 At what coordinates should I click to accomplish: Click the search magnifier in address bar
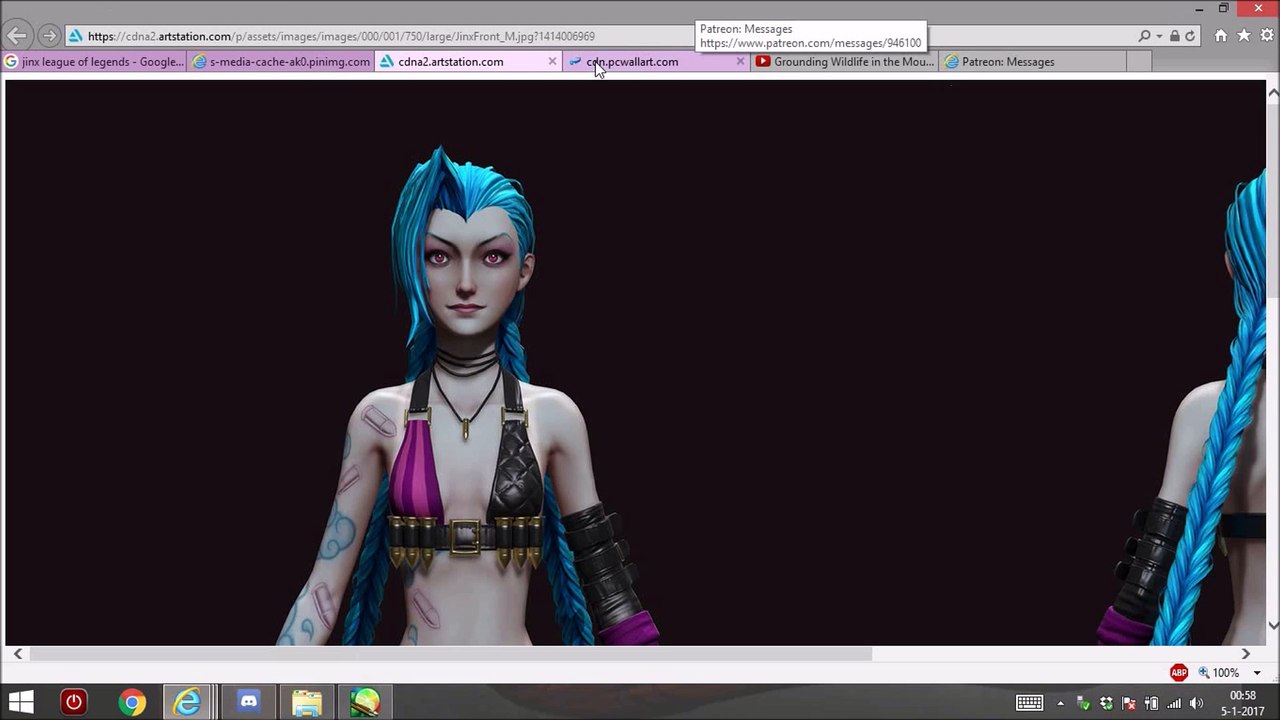(1144, 36)
